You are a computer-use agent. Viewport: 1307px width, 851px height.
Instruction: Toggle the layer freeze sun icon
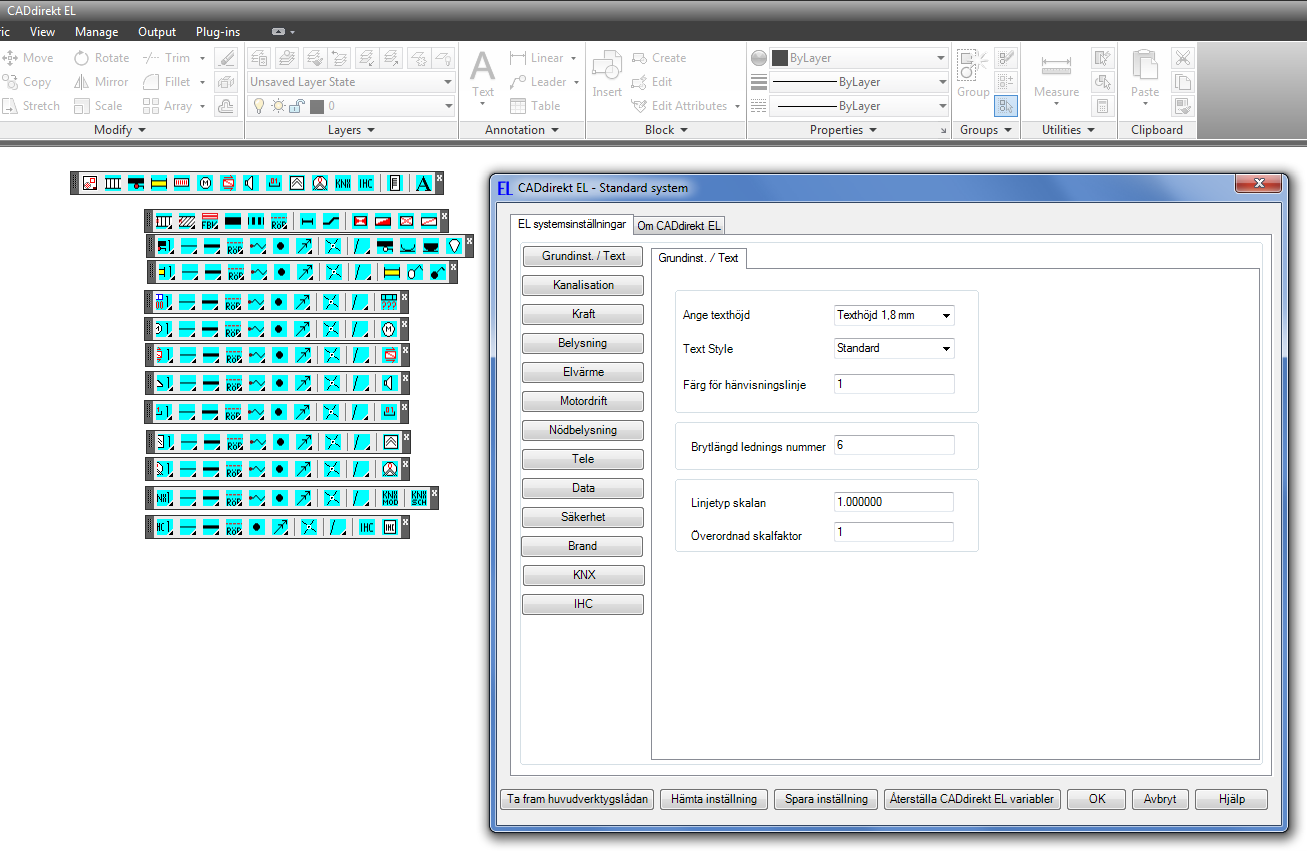[x=277, y=106]
